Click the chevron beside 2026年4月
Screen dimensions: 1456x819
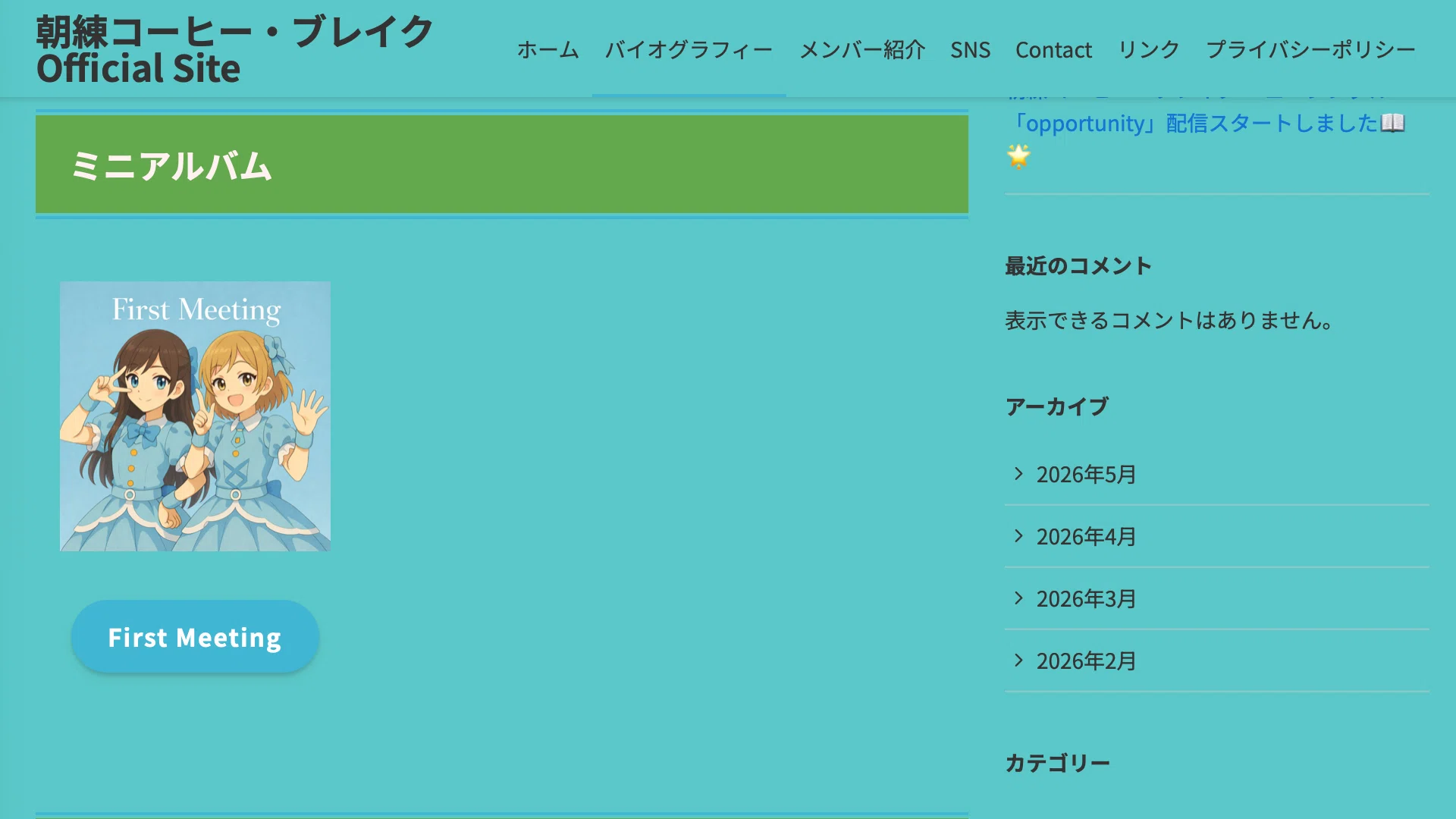click(1018, 536)
